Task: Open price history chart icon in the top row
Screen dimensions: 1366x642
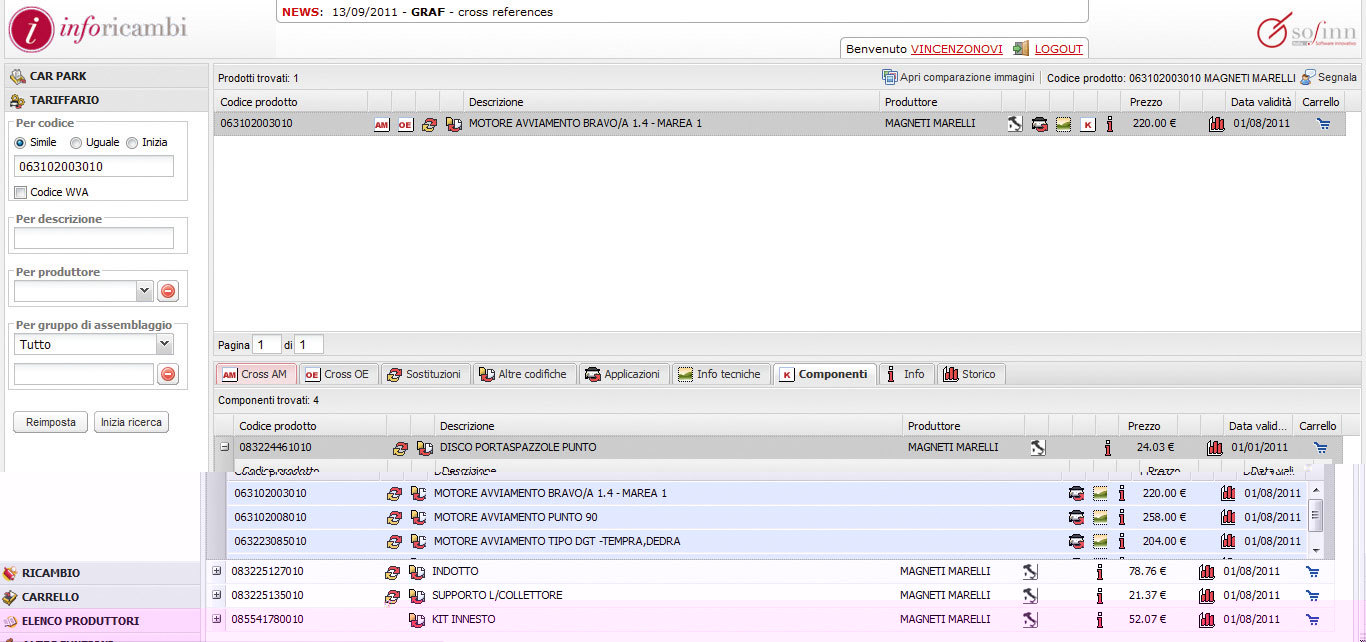Action: click(x=1216, y=124)
